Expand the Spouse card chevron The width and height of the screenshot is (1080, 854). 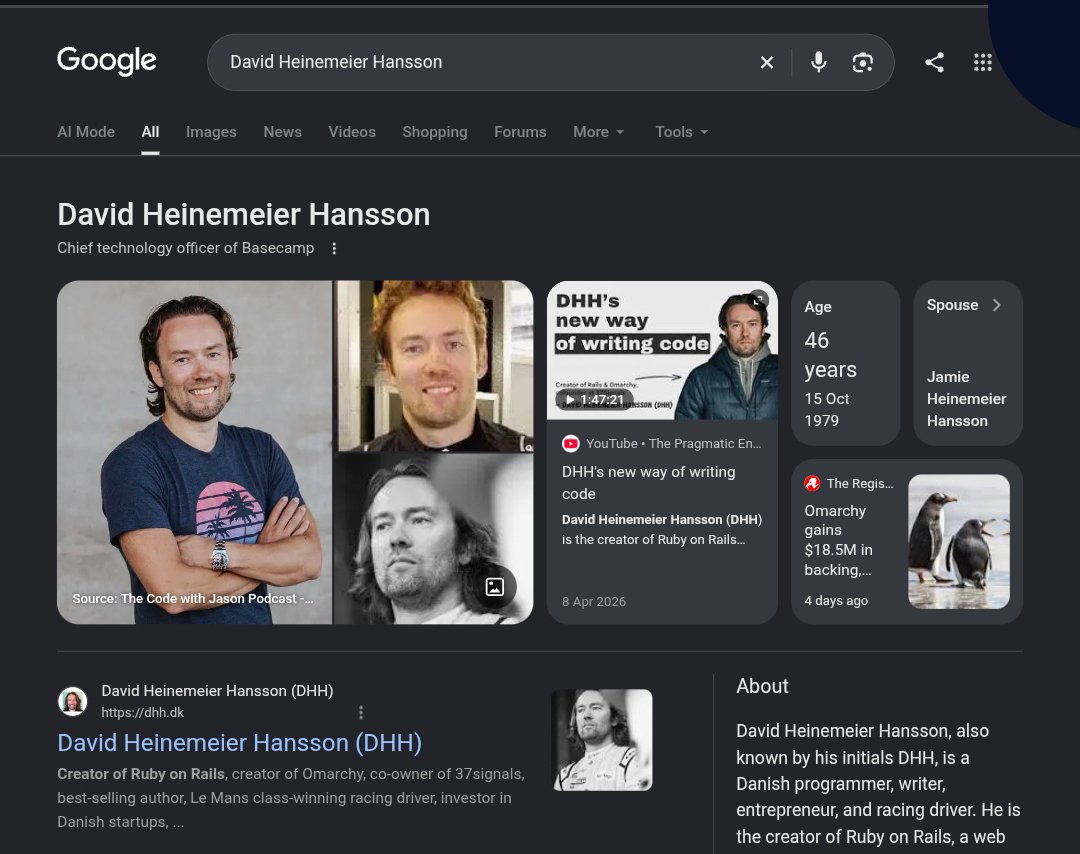[x=997, y=305]
